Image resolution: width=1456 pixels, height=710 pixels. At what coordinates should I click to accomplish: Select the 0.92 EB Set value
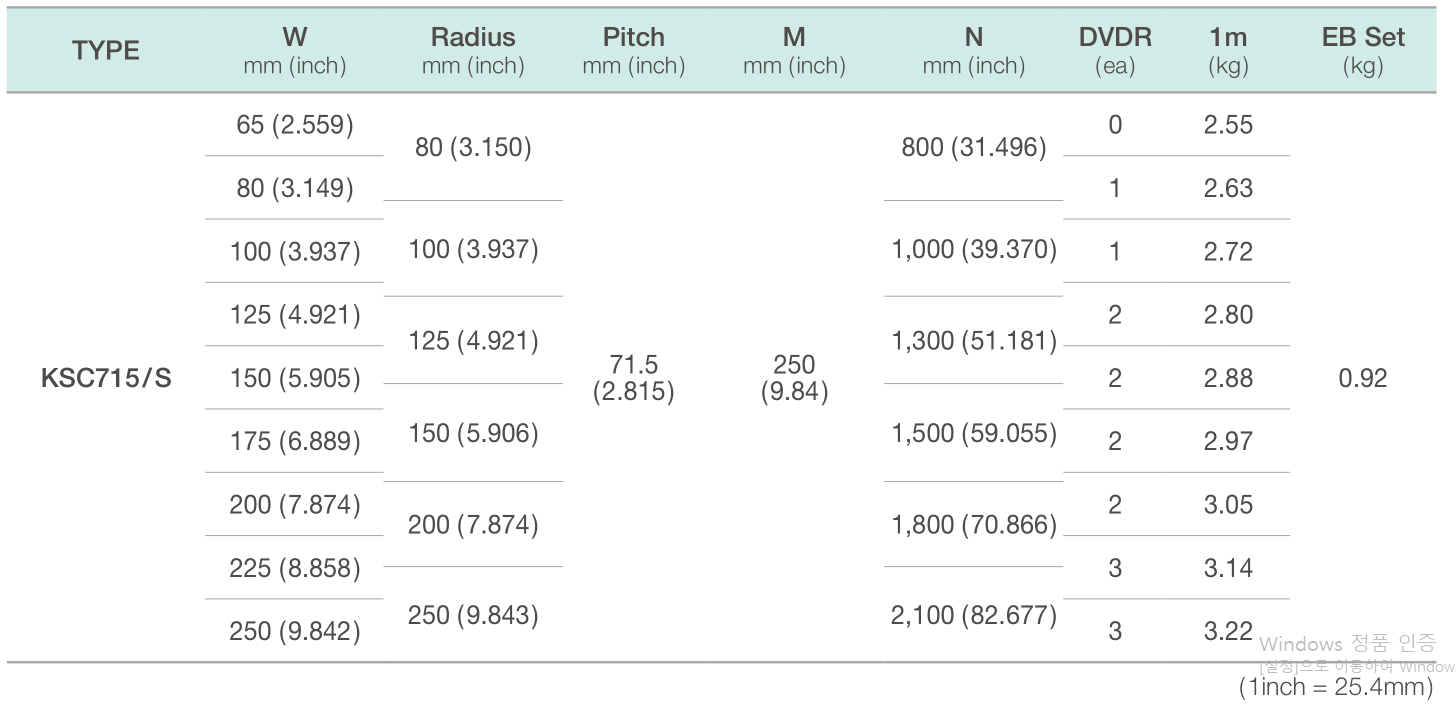click(1363, 379)
